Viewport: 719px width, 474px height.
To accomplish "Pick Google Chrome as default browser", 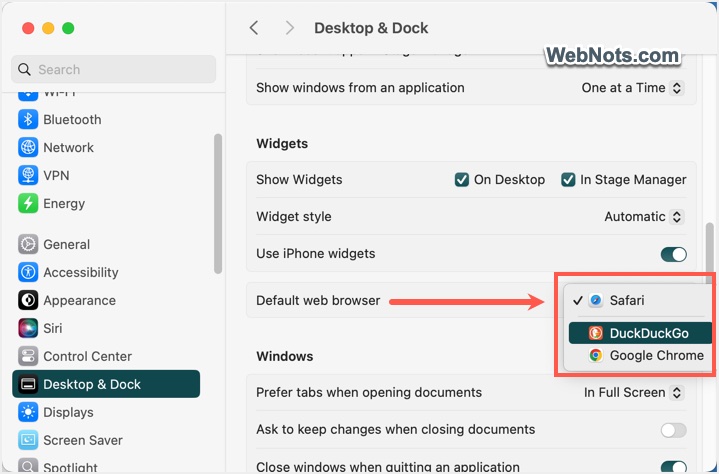I will pos(640,355).
